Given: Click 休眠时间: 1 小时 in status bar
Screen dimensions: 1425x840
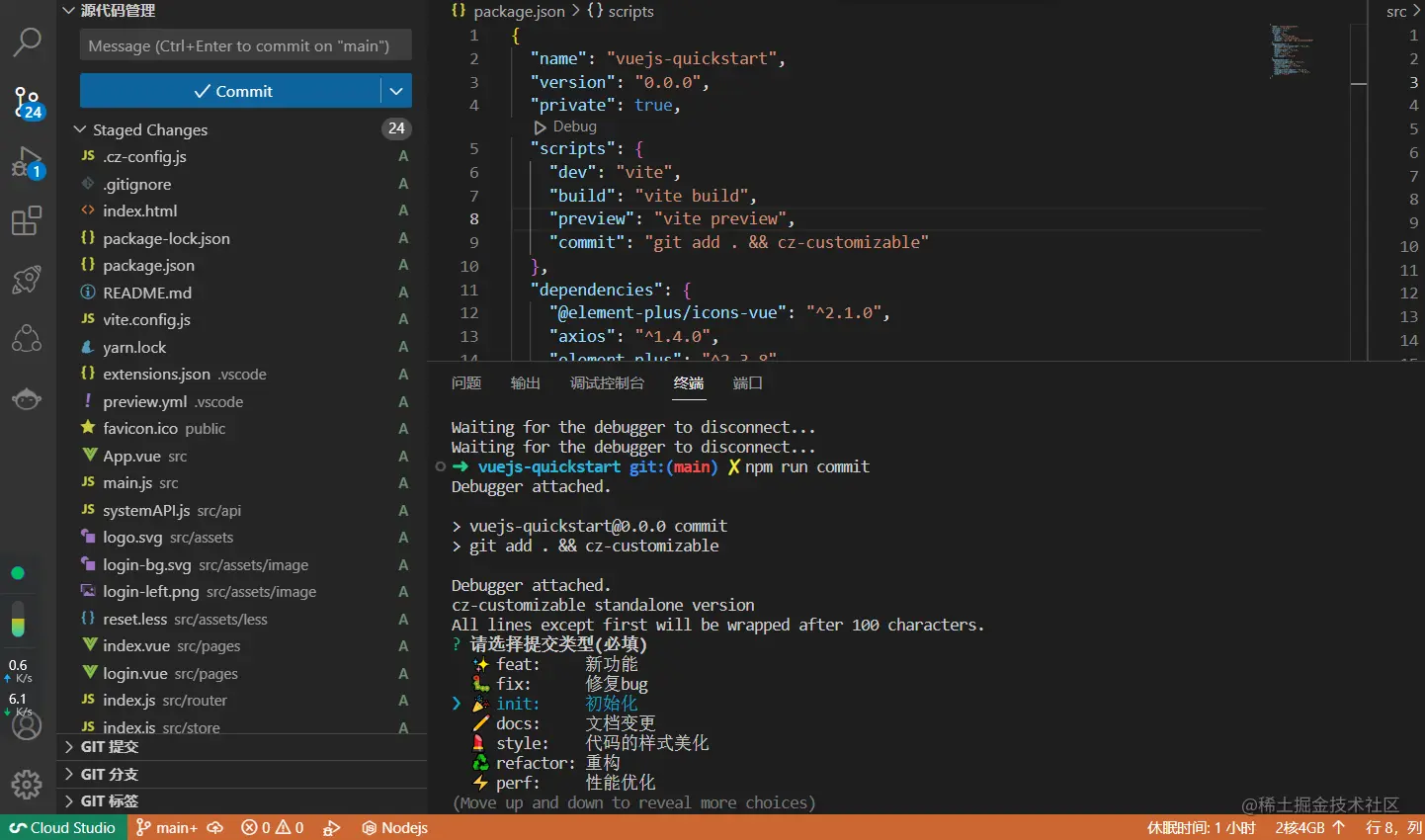Looking at the screenshot, I should pyautogui.click(x=1201, y=828).
